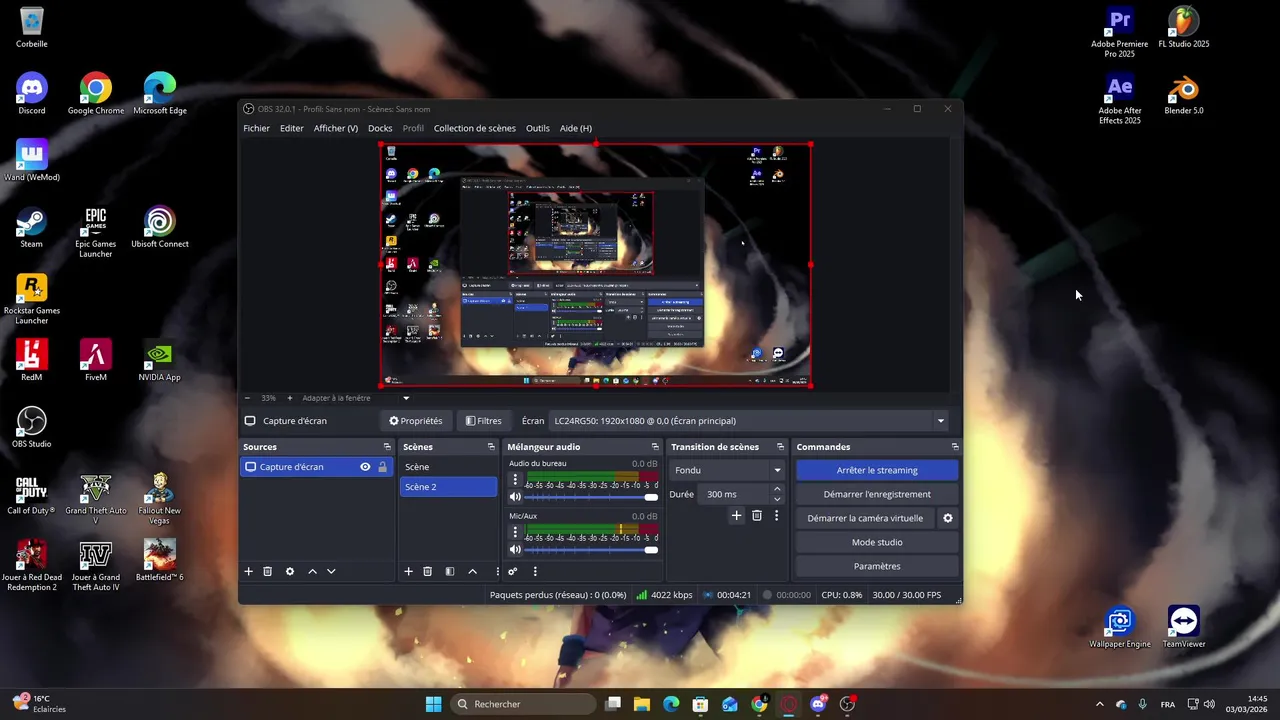The height and width of the screenshot is (720, 1280).
Task: Open audio mixer three-dot menu at bottom
Action: [535, 571]
